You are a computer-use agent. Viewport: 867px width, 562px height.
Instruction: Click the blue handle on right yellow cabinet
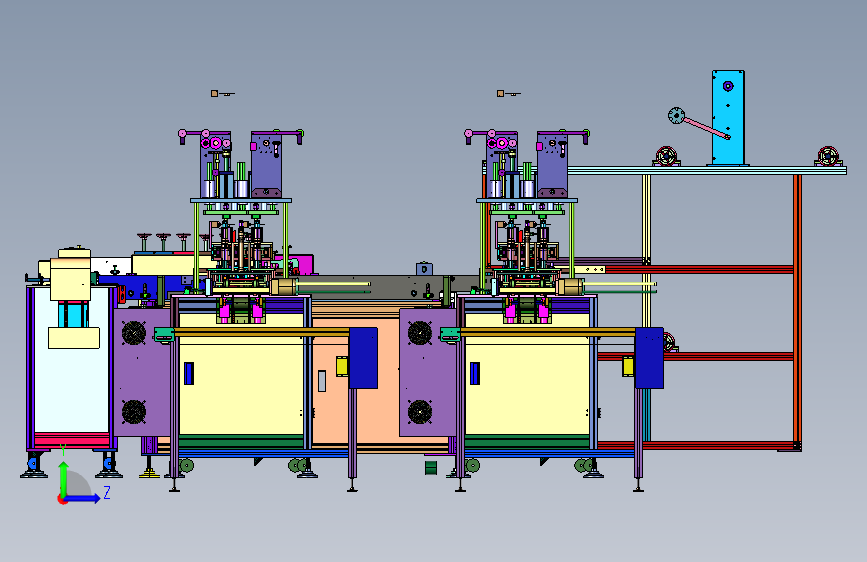tap(474, 373)
